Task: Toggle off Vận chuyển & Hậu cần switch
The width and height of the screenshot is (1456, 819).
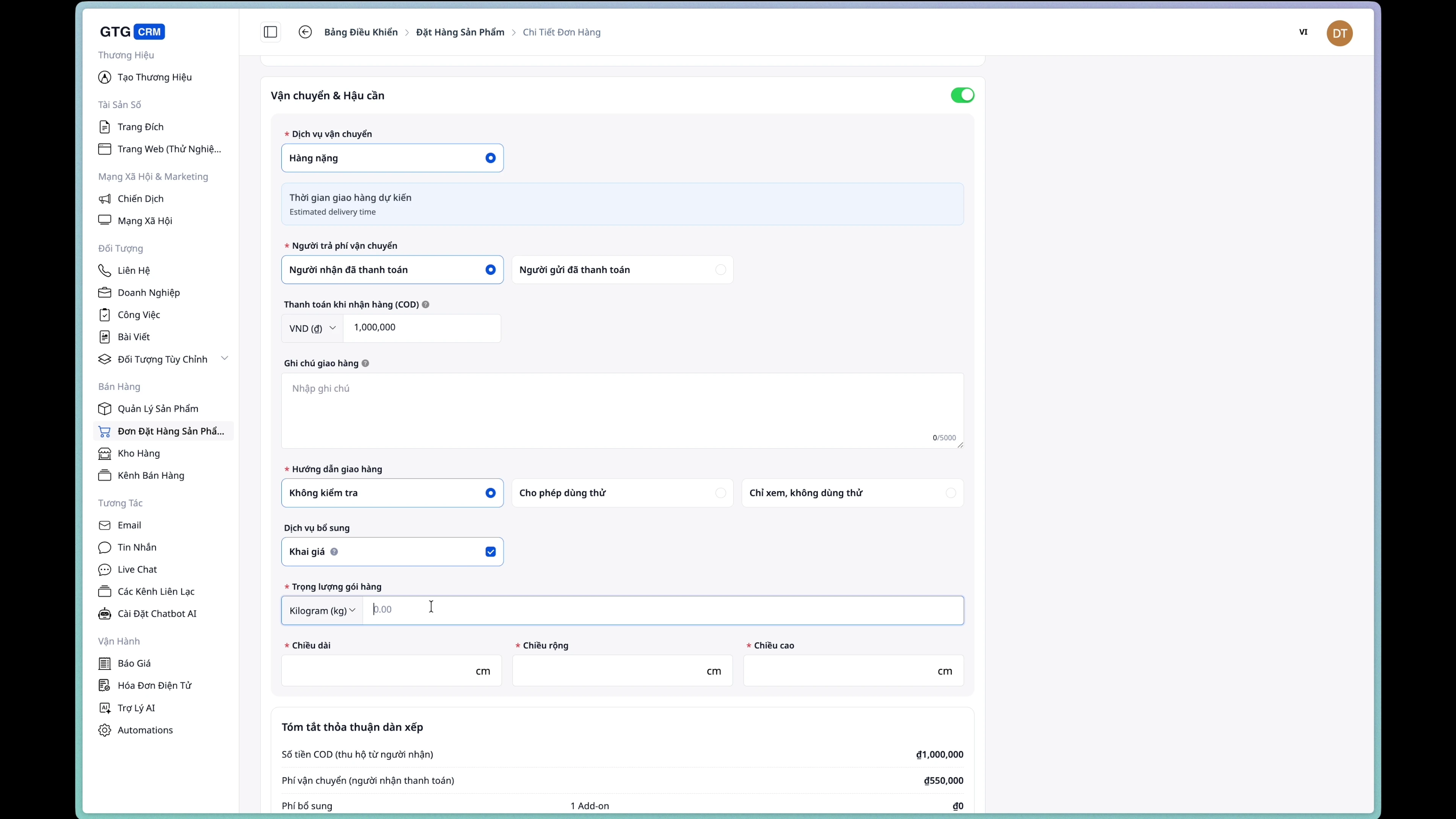Action: coord(962,96)
